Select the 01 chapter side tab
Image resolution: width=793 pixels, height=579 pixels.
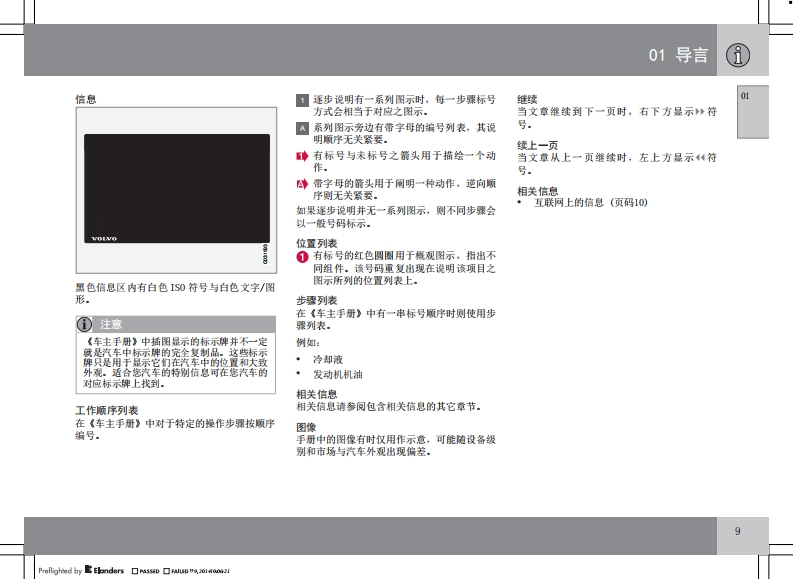pos(744,96)
